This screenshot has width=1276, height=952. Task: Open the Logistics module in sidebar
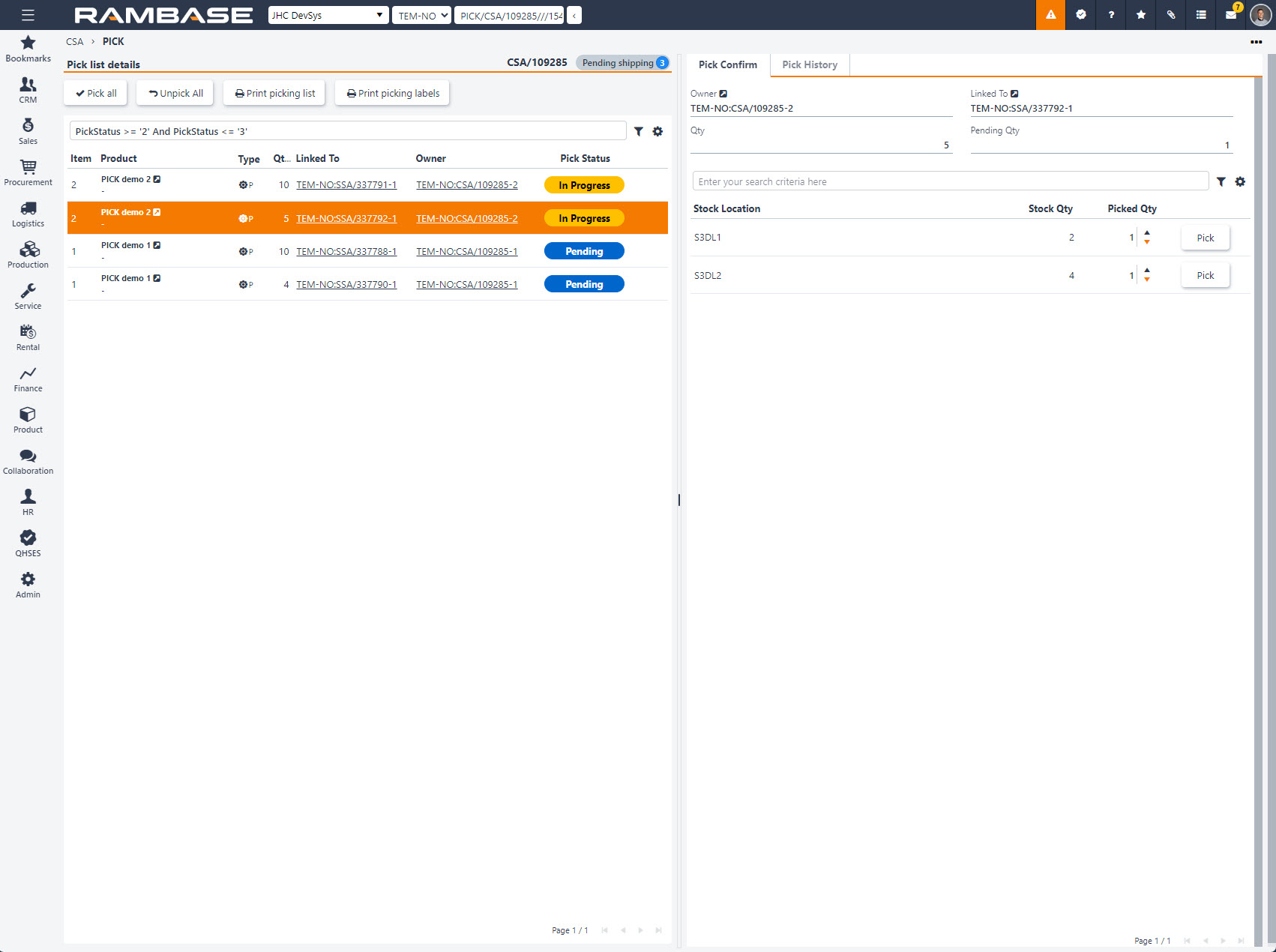(28, 214)
